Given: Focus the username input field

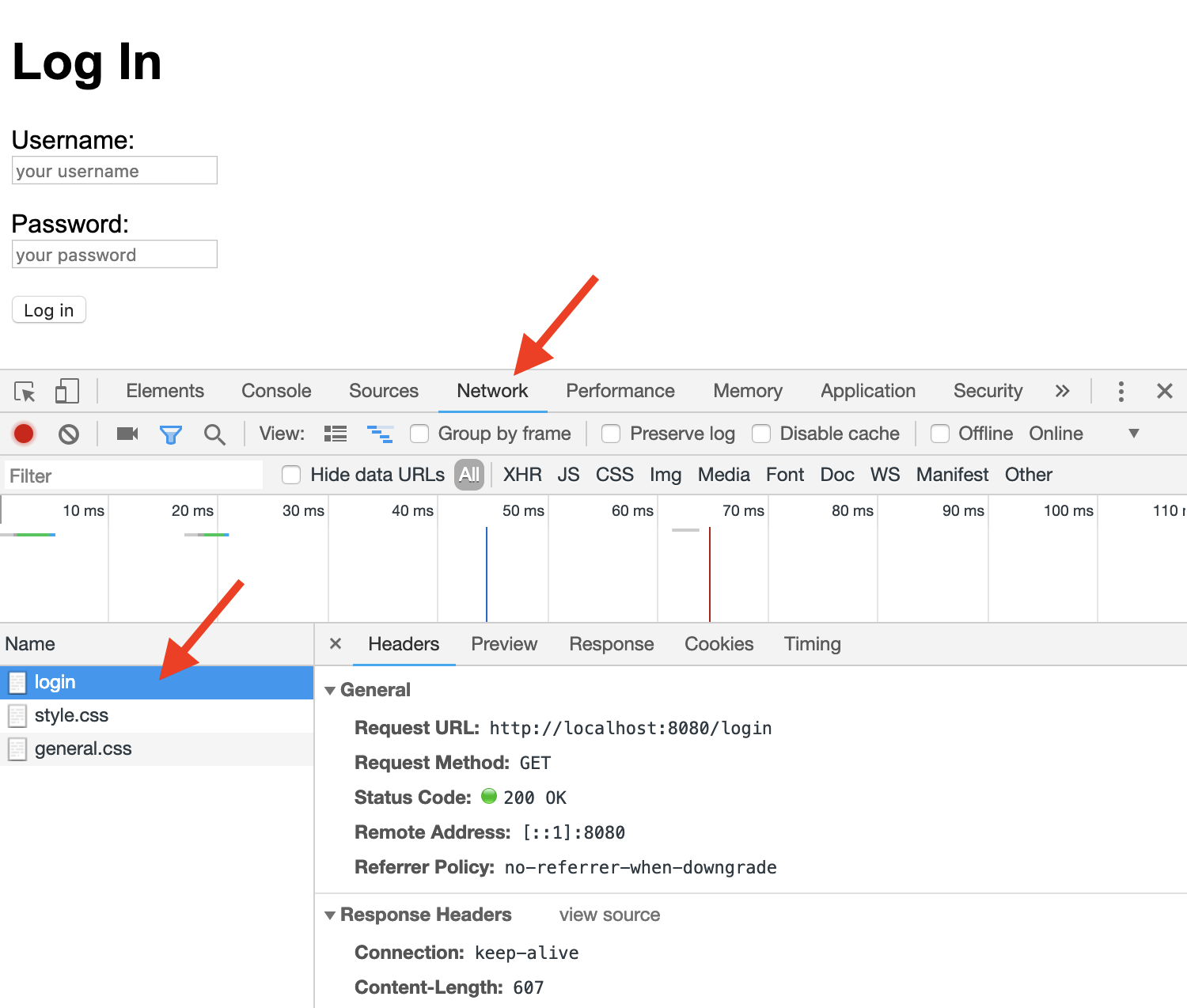Looking at the screenshot, I should 115,170.
